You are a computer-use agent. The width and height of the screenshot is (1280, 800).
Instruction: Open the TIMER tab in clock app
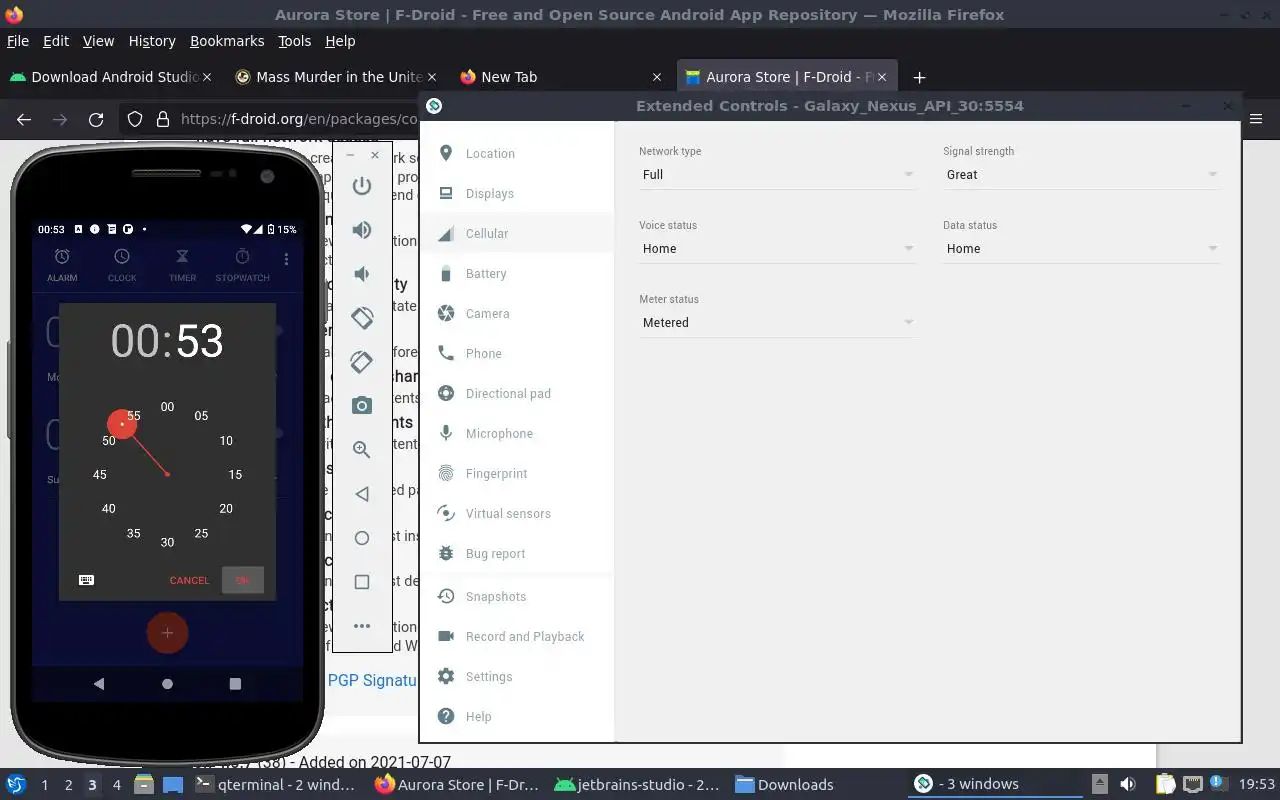(182, 266)
